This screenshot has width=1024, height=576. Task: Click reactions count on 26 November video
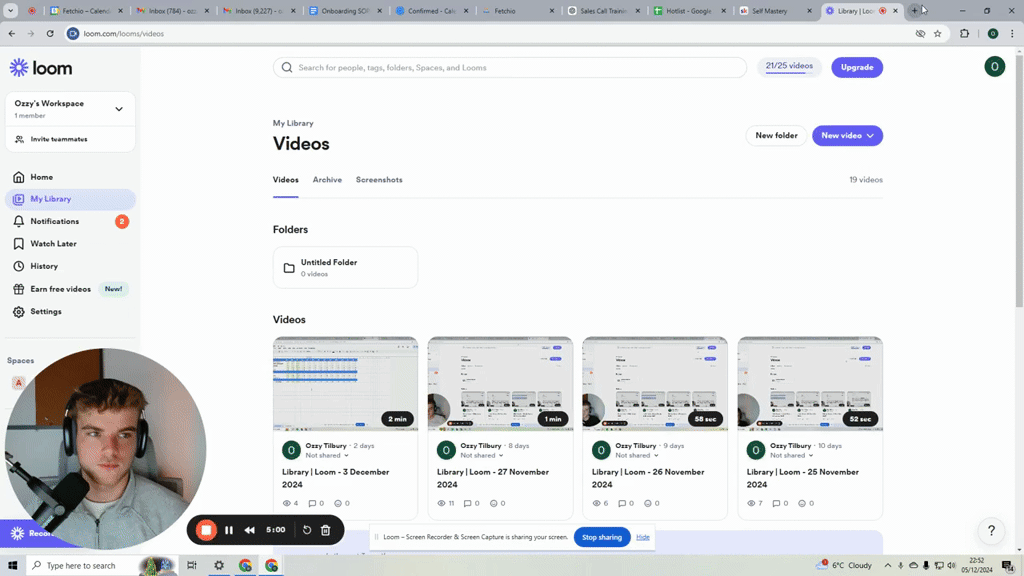(x=652, y=504)
